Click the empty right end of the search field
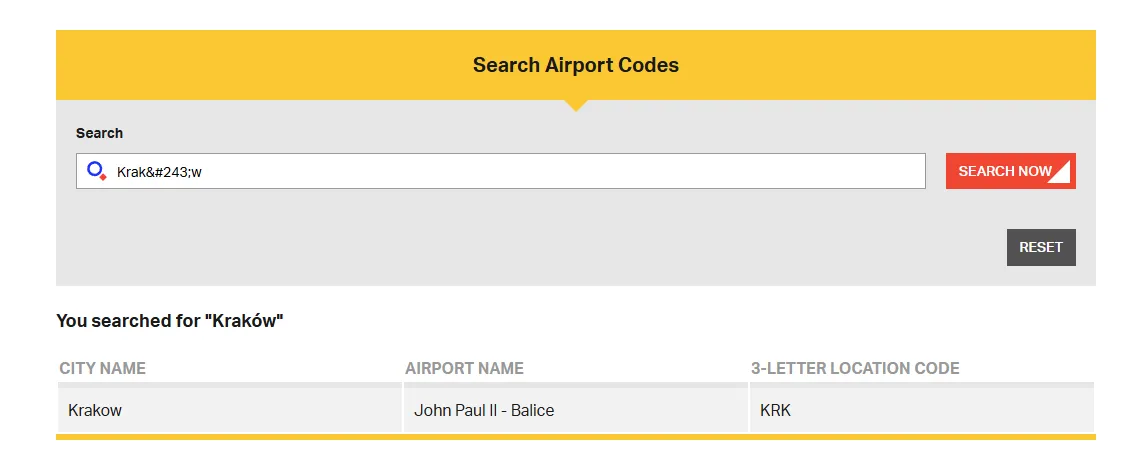1129x472 pixels. coord(850,171)
